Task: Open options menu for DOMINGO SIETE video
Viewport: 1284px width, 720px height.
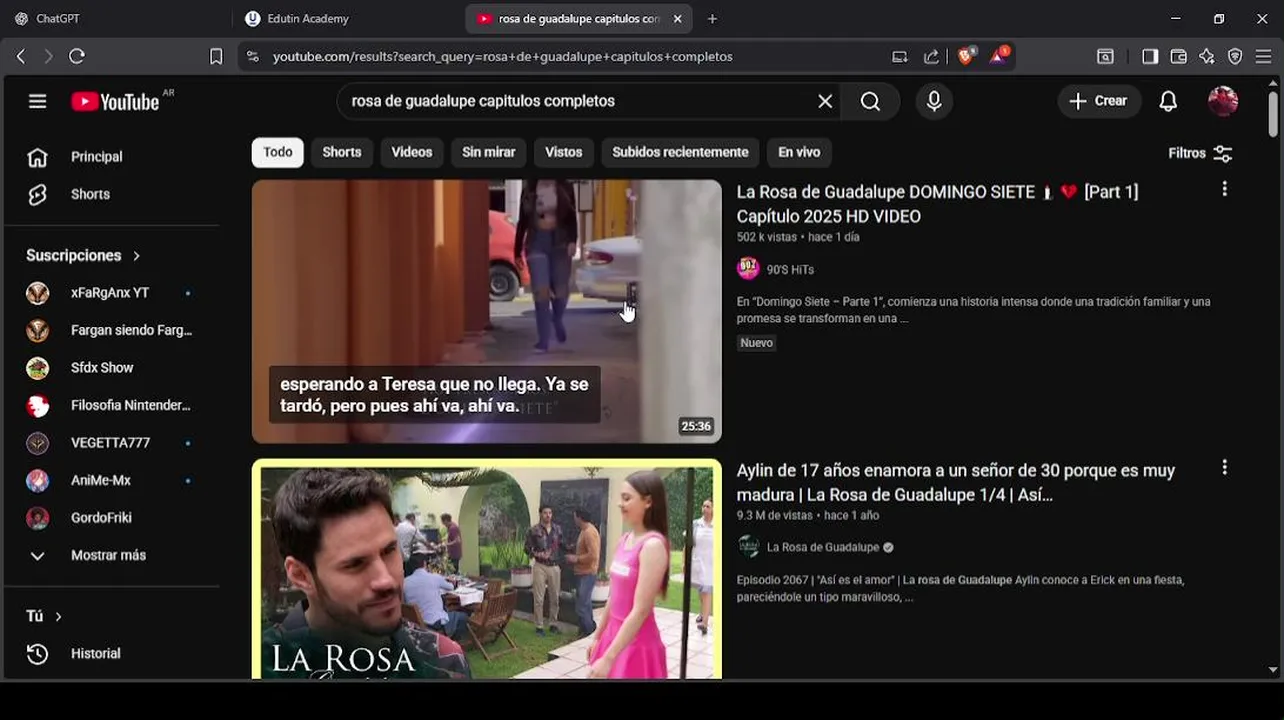Action: pos(1224,189)
